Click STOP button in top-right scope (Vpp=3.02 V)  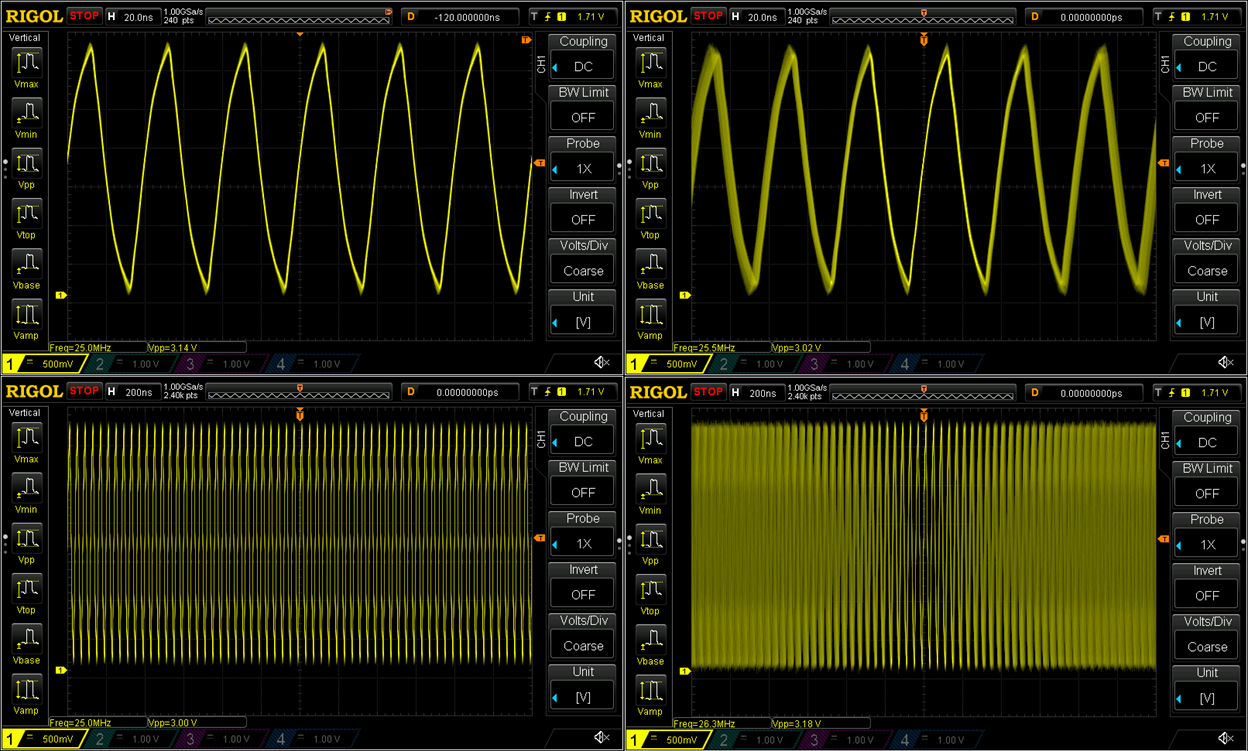[x=708, y=16]
